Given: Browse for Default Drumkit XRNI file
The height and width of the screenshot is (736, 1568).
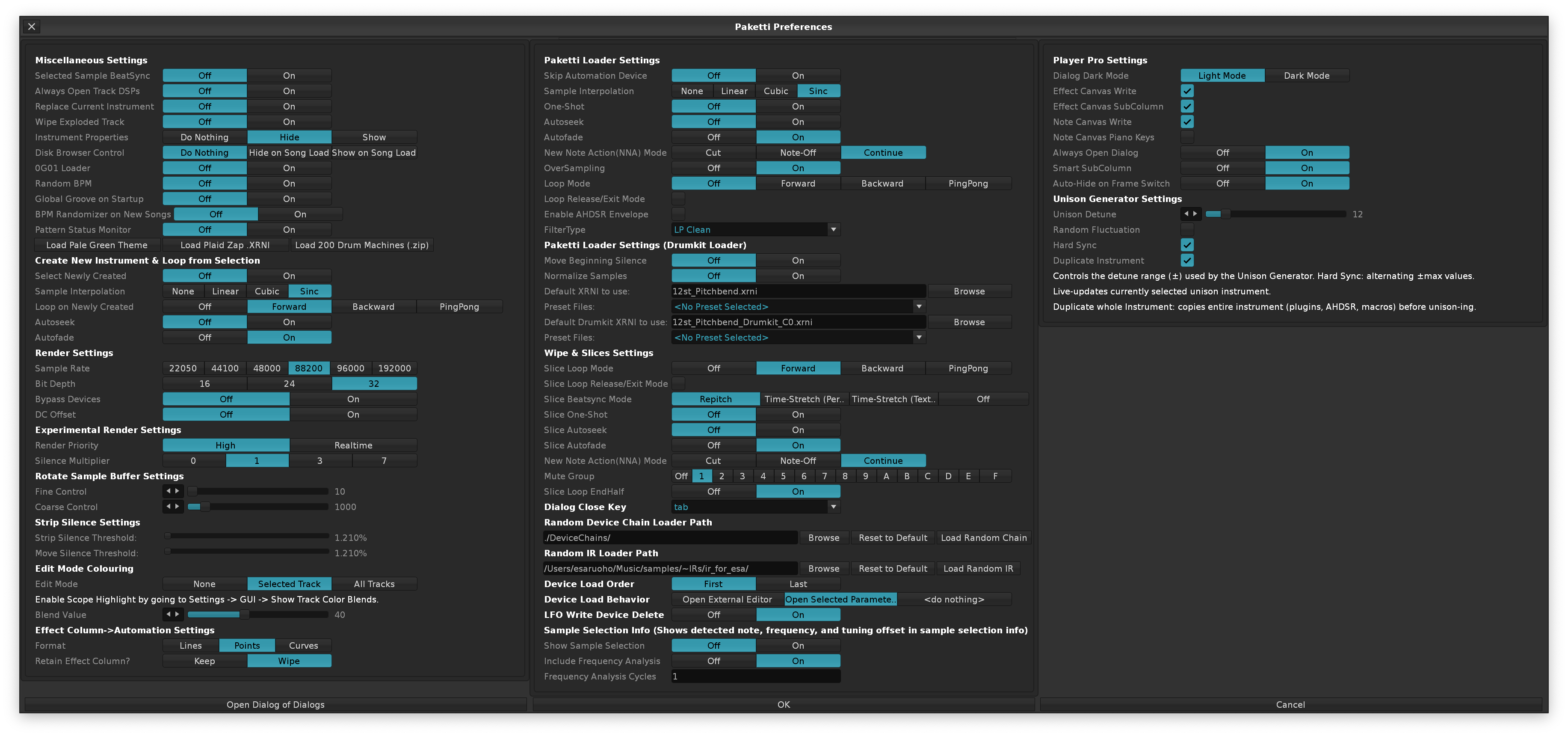Looking at the screenshot, I should point(969,322).
